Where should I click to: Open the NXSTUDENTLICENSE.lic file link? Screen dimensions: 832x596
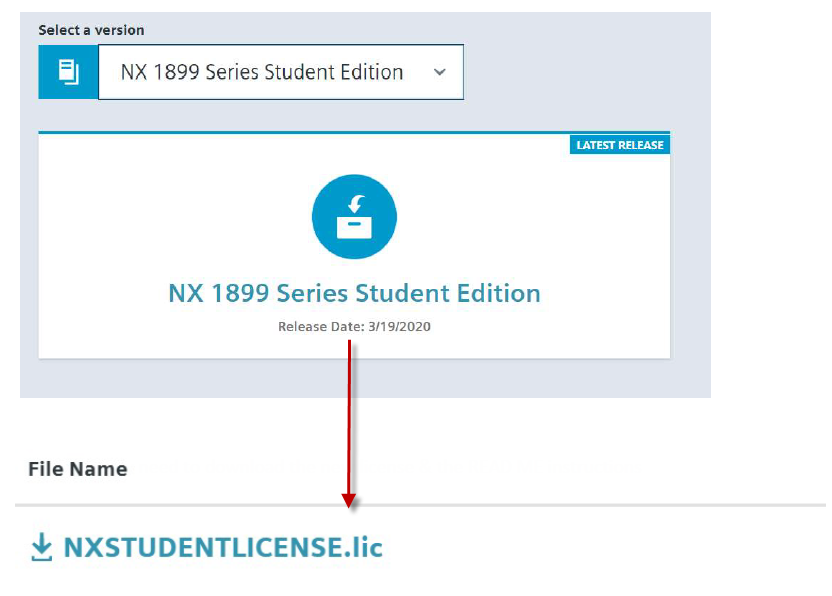222,547
